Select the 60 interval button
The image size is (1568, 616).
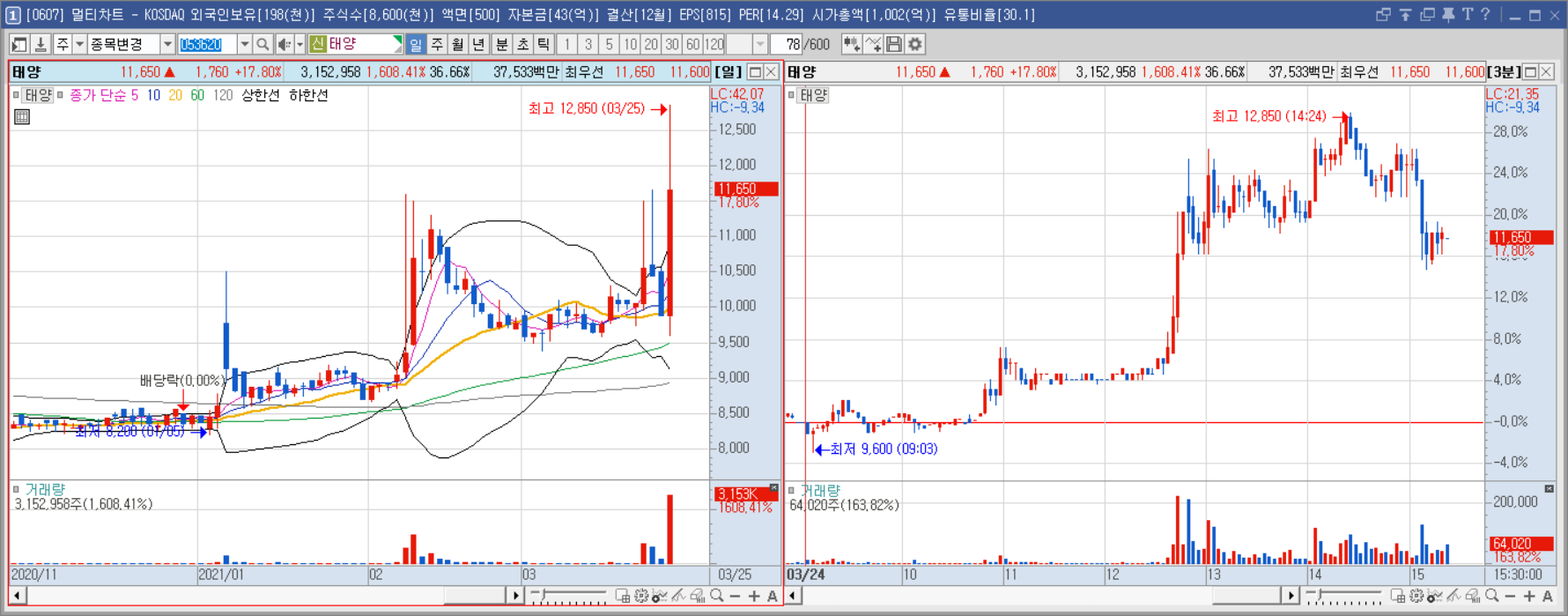693,44
